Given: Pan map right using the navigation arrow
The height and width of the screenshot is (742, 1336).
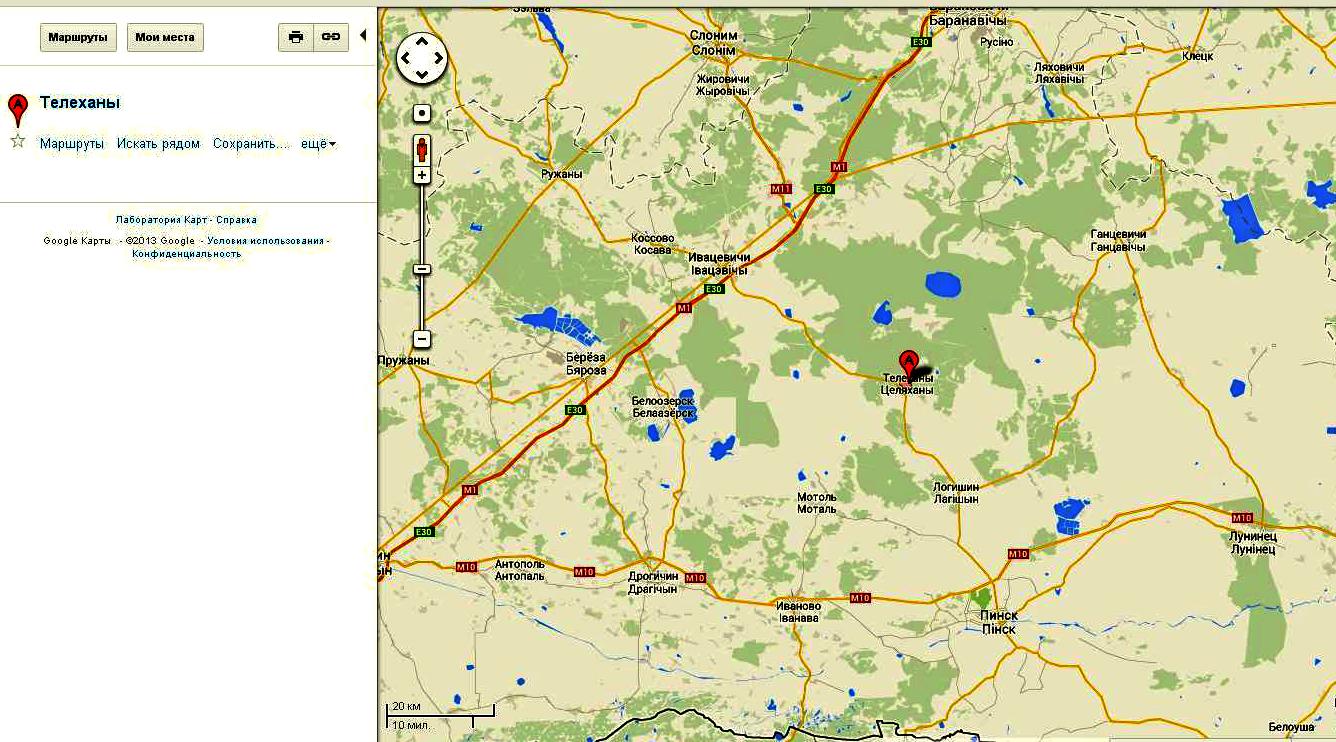Looking at the screenshot, I should (x=438, y=59).
